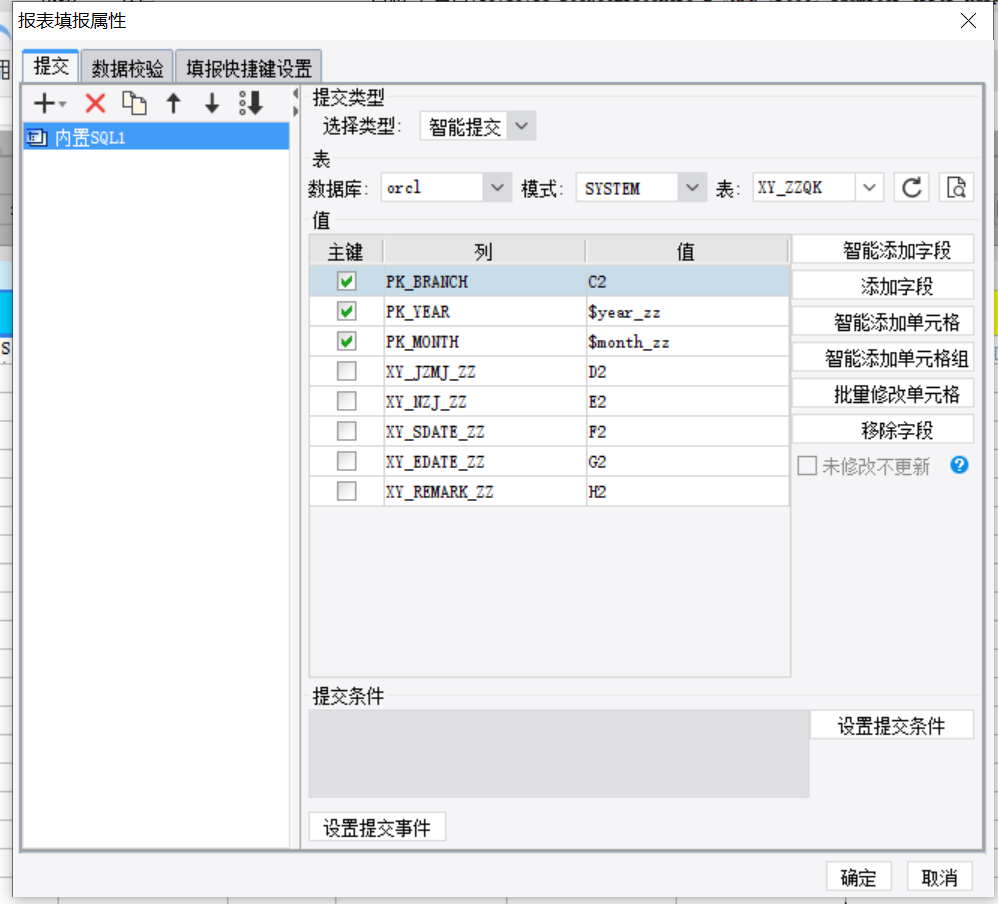The width and height of the screenshot is (998, 904).
Task: Cancel the dialog with 取消
Action: [x=939, y=877]
